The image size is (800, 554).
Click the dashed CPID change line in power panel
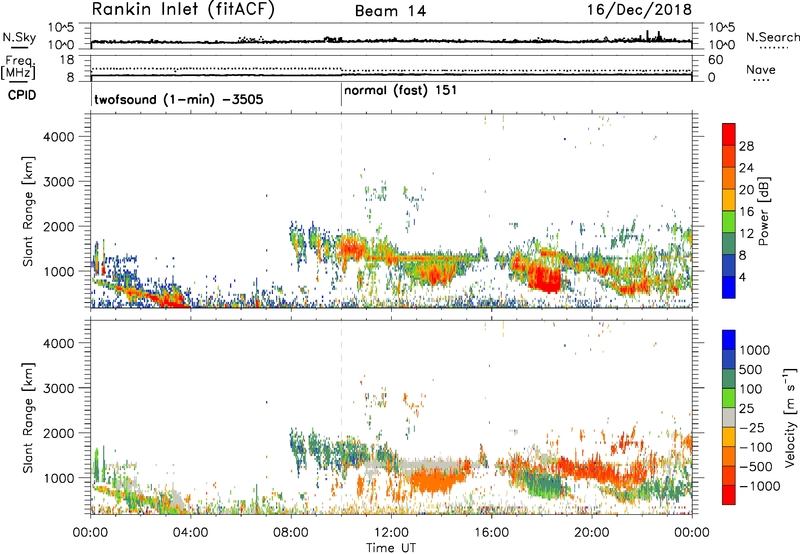[341, 211]
